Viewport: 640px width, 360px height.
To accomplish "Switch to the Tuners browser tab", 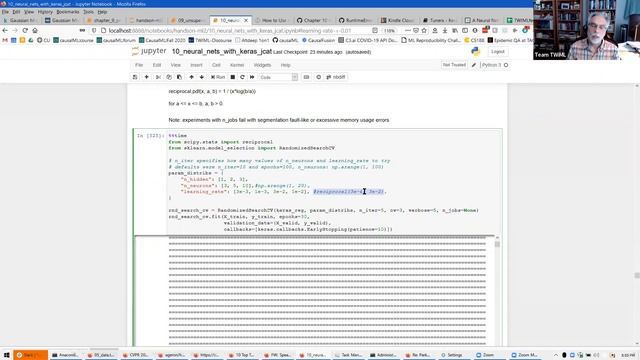I will 440,20.
